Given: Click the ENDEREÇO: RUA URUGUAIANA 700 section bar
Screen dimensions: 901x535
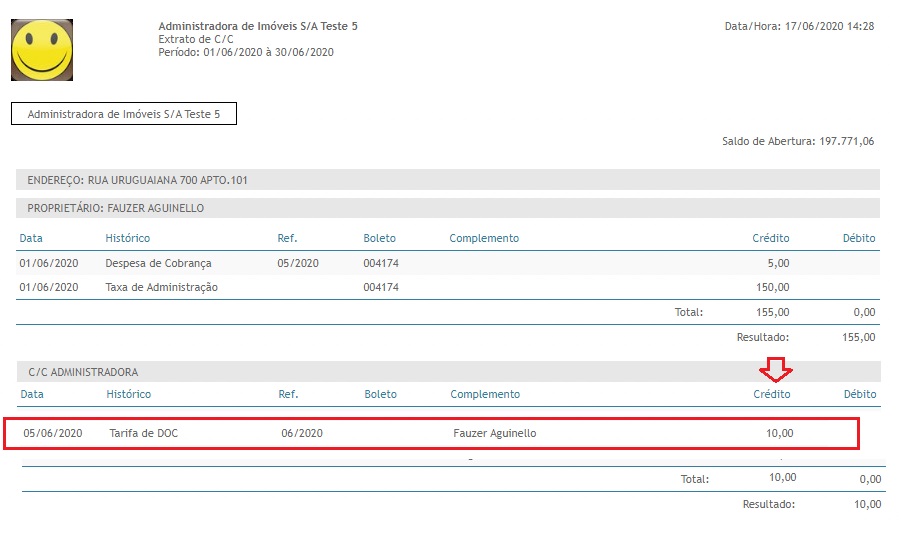Looking at the screenshot, I should pyautogui.click(x=447, y=180).
